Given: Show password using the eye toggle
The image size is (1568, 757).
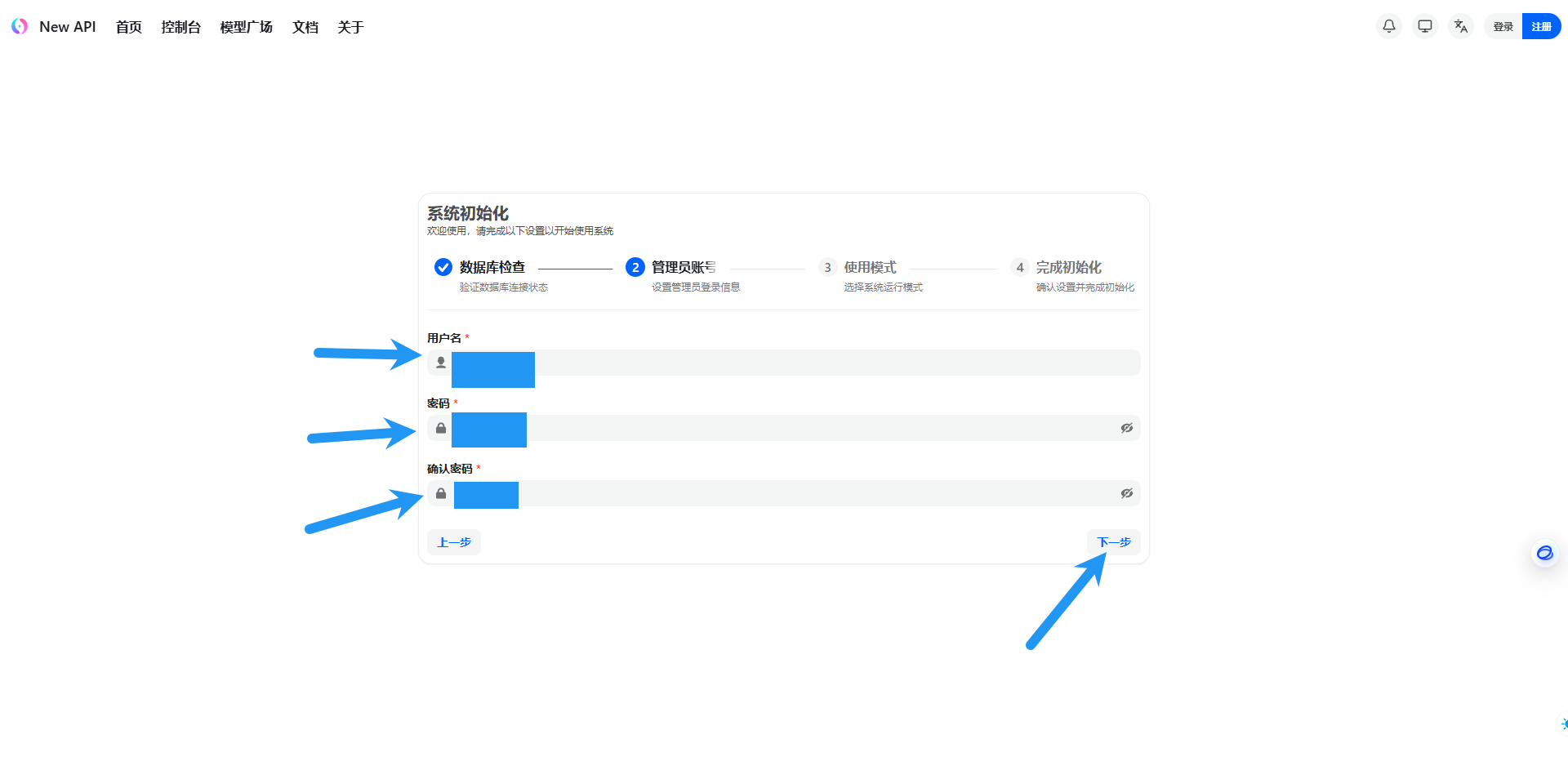Looking at the screenshot, I should click(1126, 428).
